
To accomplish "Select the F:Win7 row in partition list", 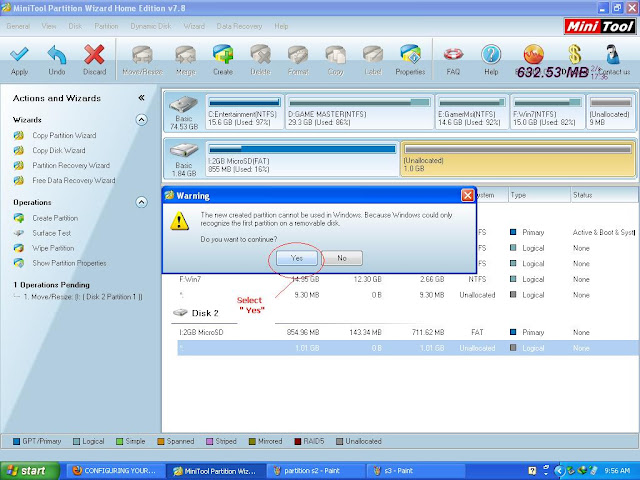I will [406, 279].
